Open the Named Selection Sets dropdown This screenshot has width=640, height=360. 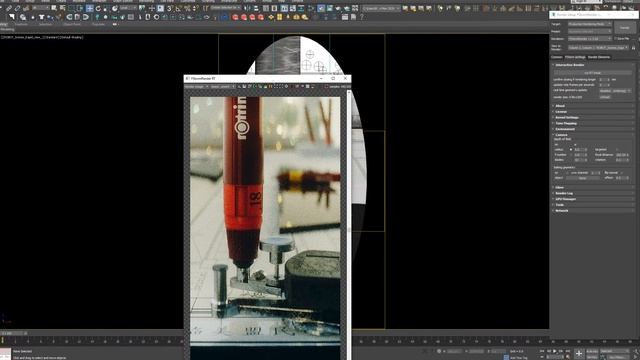click(226, 8)
